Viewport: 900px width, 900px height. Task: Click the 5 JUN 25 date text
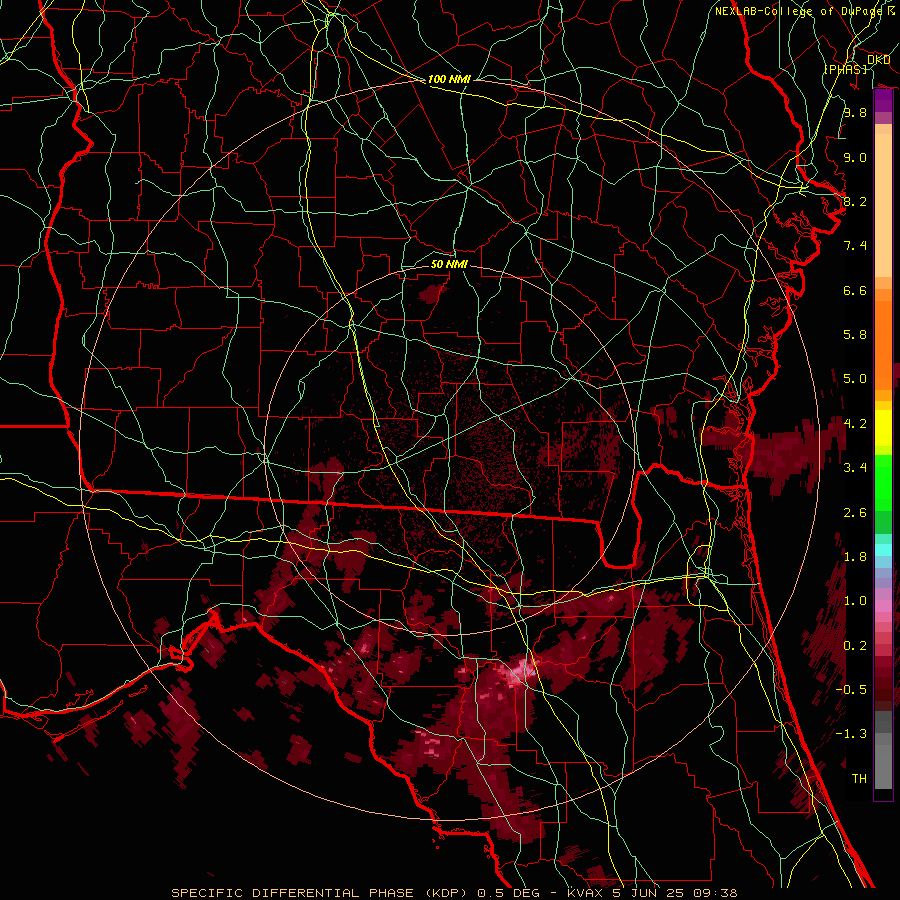click(648, 893)
